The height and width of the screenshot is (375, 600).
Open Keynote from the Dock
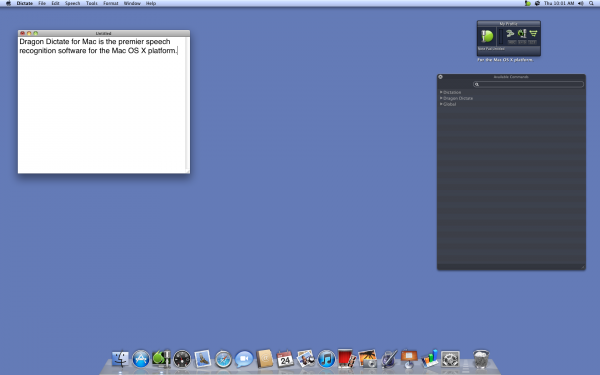point(409,359)
